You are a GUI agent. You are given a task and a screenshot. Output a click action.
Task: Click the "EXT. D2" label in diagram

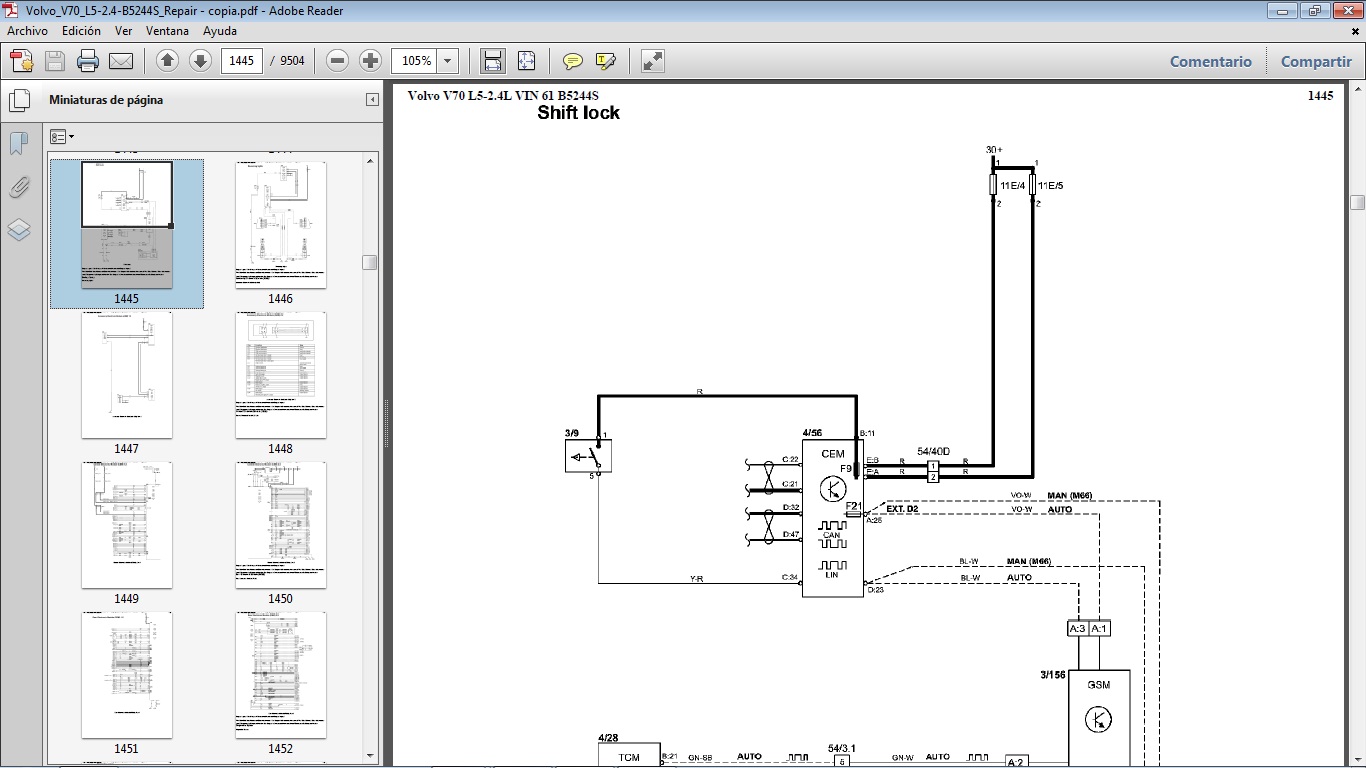[902, 510]
